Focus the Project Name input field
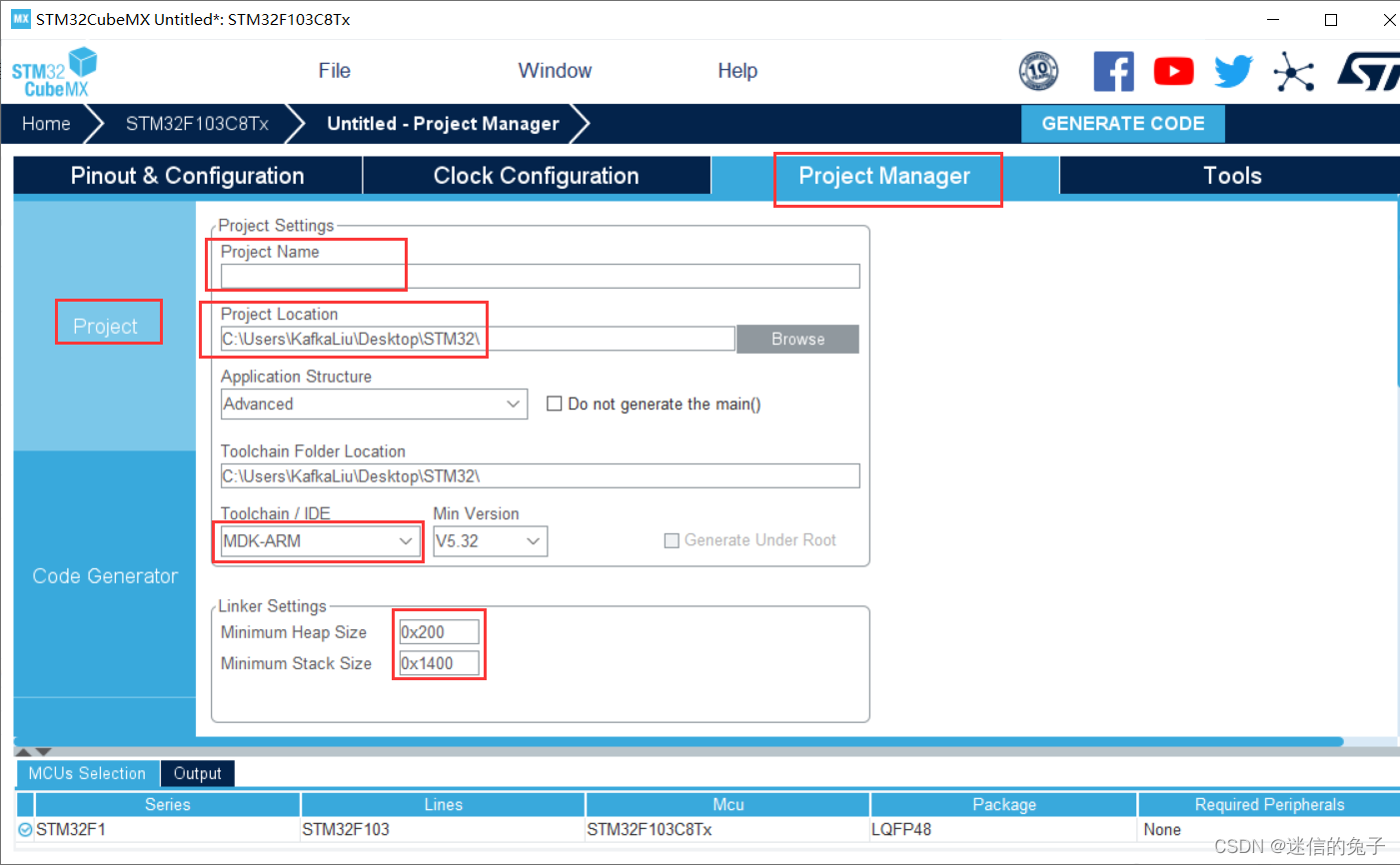Viewport: 1400px width, 865px height. point(540,277)
